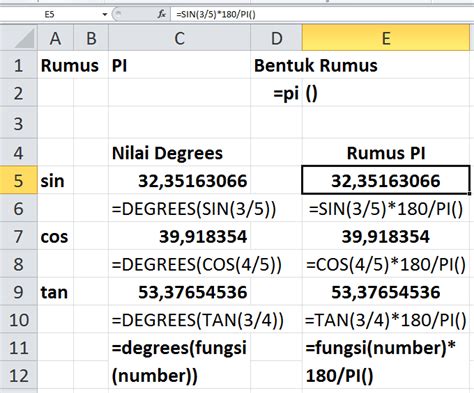Select row 12 header
474x393 pixels.
tap(19, 375)
